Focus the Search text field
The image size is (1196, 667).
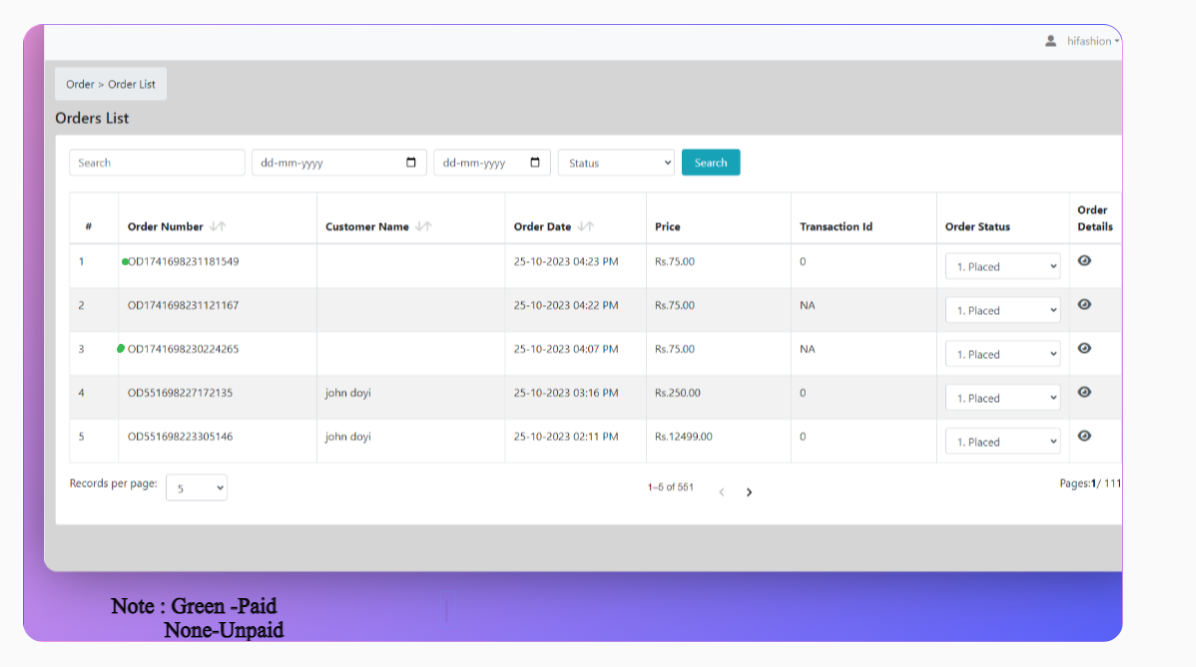coord(157,163)
